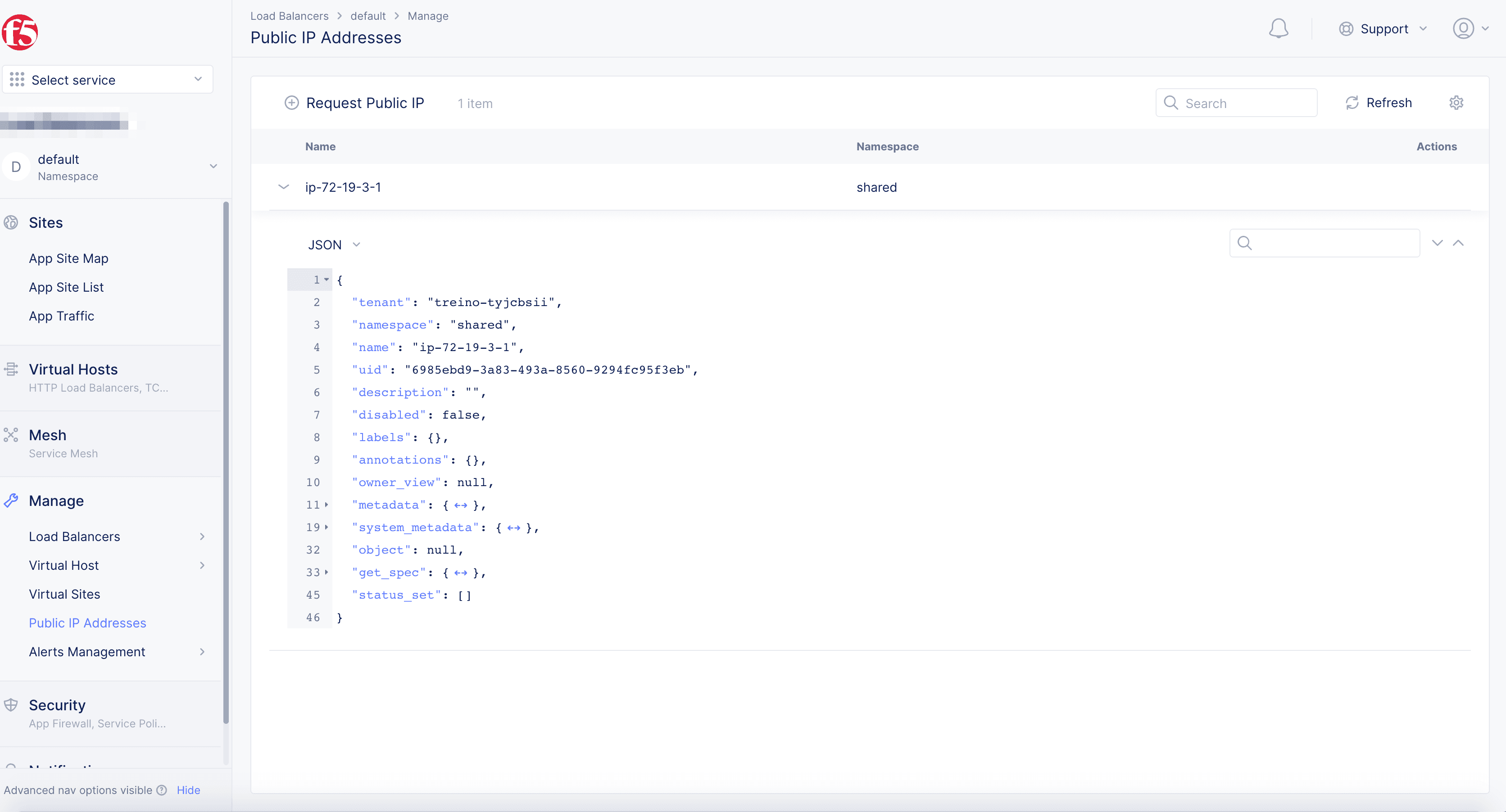Expand the folded metadata JSON block
The height and width of the screenshot is (812, 1506).
[326, 505]
